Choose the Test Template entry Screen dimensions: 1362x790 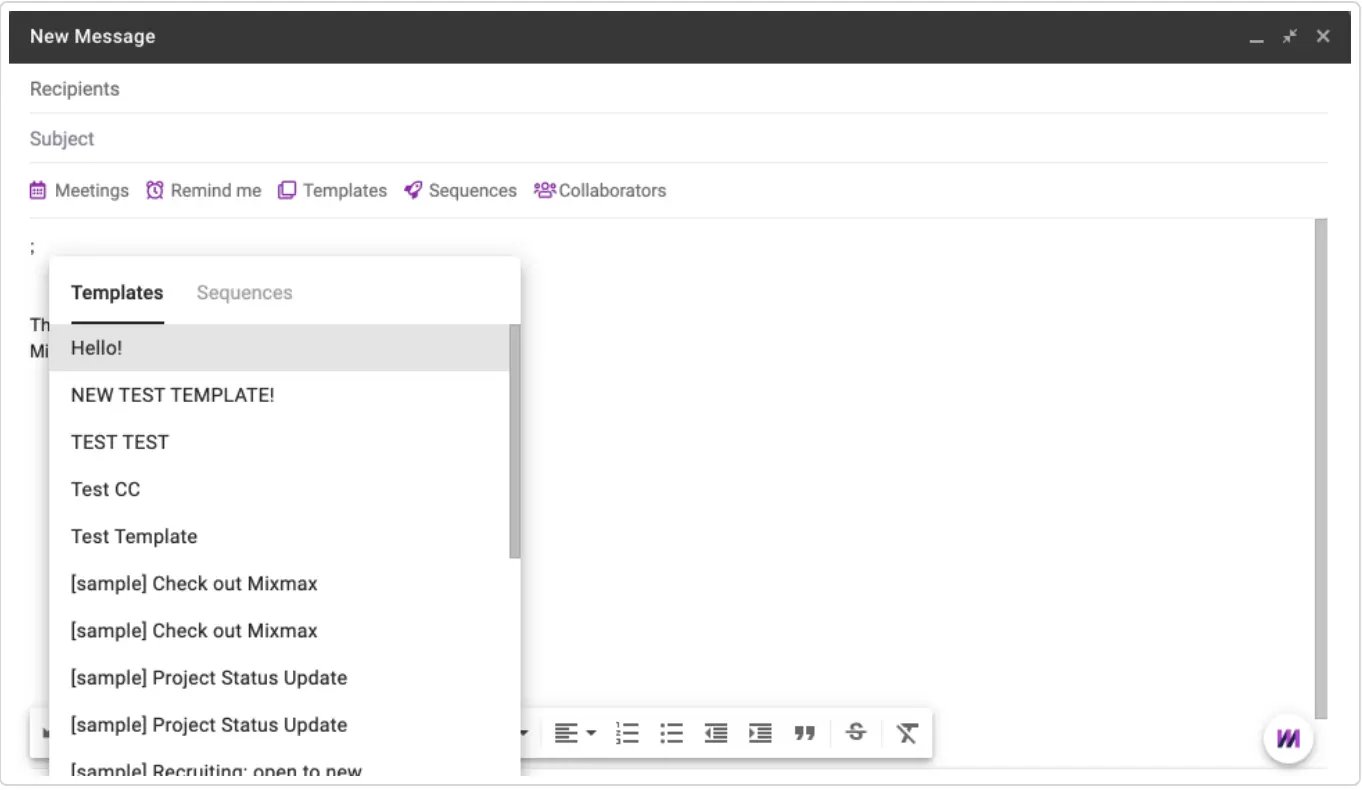279,536
